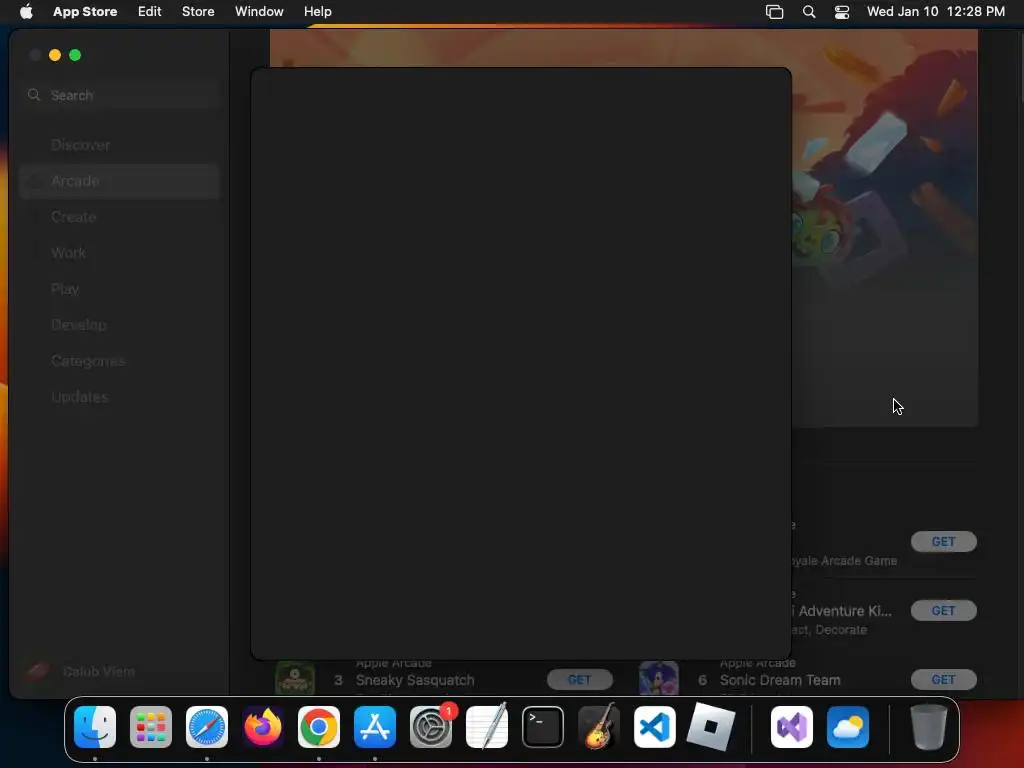Image resolution: width=1024 pixels, height=768 pixels.
Task: Select Develop in the sidebar
Action: [120, 325]
